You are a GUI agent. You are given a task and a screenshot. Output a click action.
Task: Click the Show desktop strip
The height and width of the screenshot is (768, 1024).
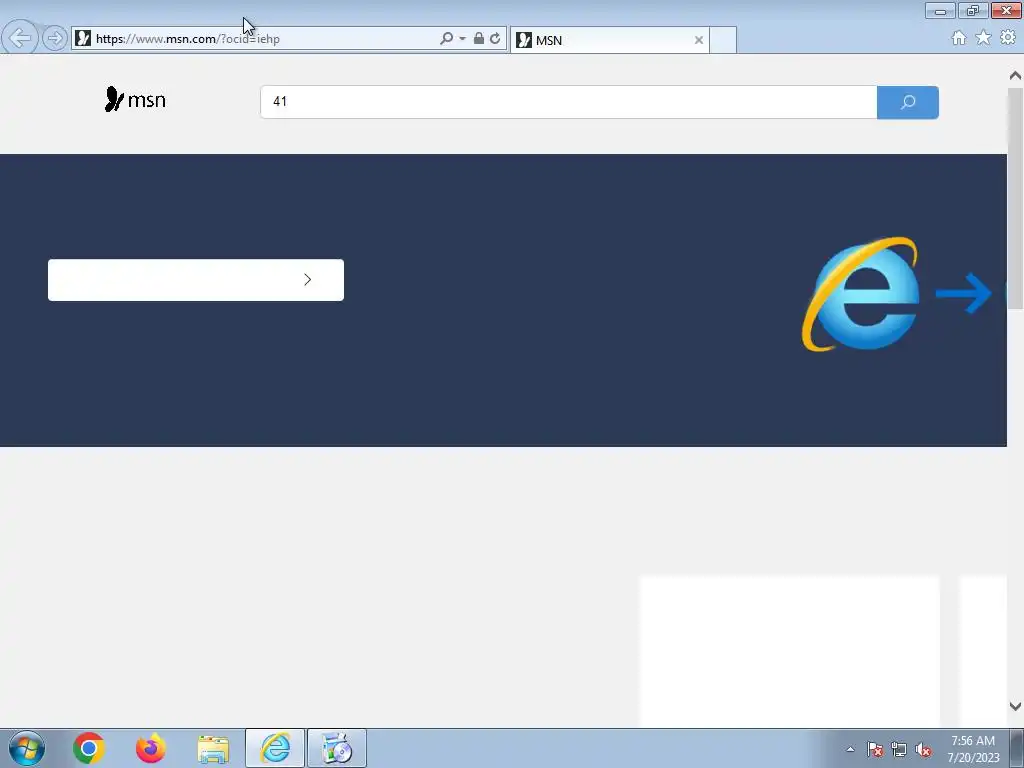(1017, 748)
